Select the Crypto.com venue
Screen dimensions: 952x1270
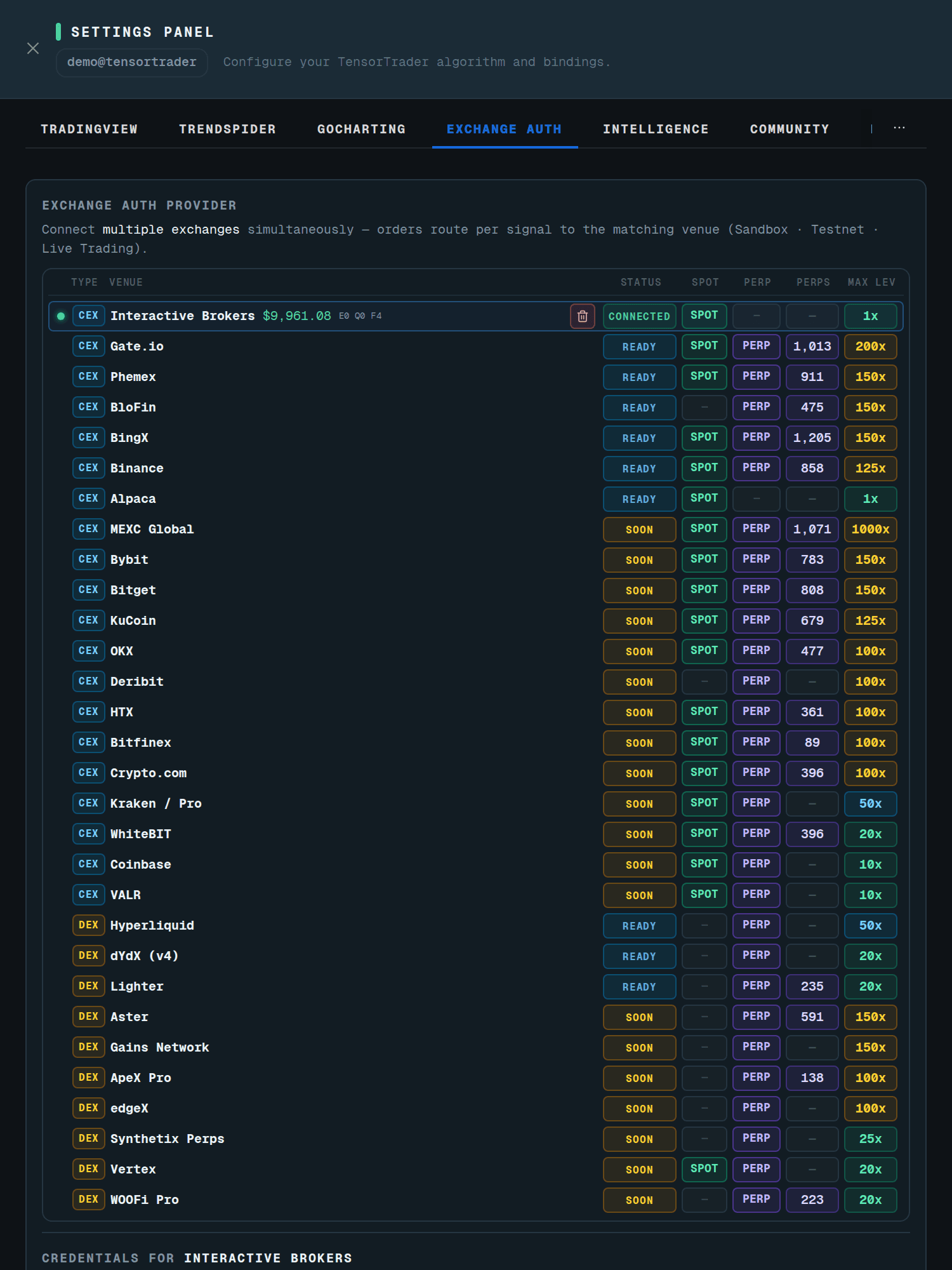[x=476, y=773]
